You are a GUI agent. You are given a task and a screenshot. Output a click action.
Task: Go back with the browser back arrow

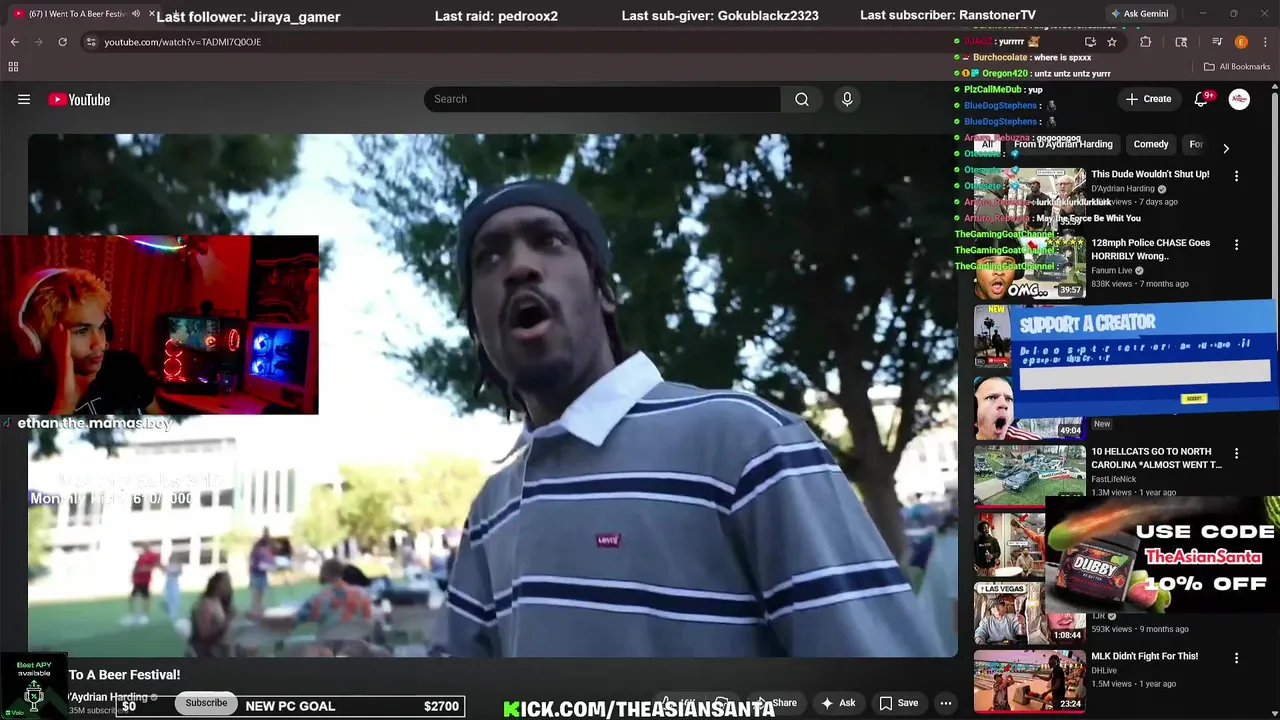point(14,42)
